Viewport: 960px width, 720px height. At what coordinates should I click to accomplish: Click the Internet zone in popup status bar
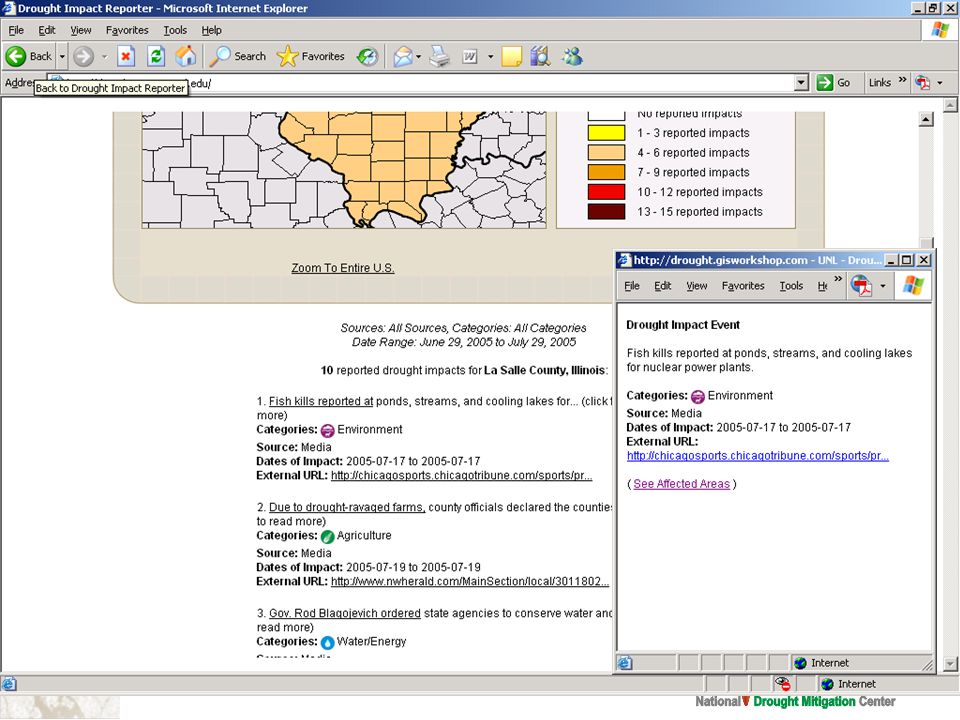(x=821, y=663)
